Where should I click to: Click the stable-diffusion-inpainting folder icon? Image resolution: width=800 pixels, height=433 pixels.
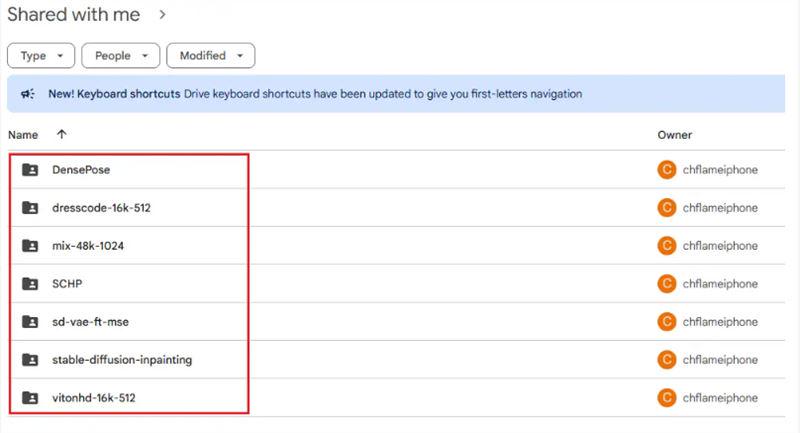pos(30,360)
